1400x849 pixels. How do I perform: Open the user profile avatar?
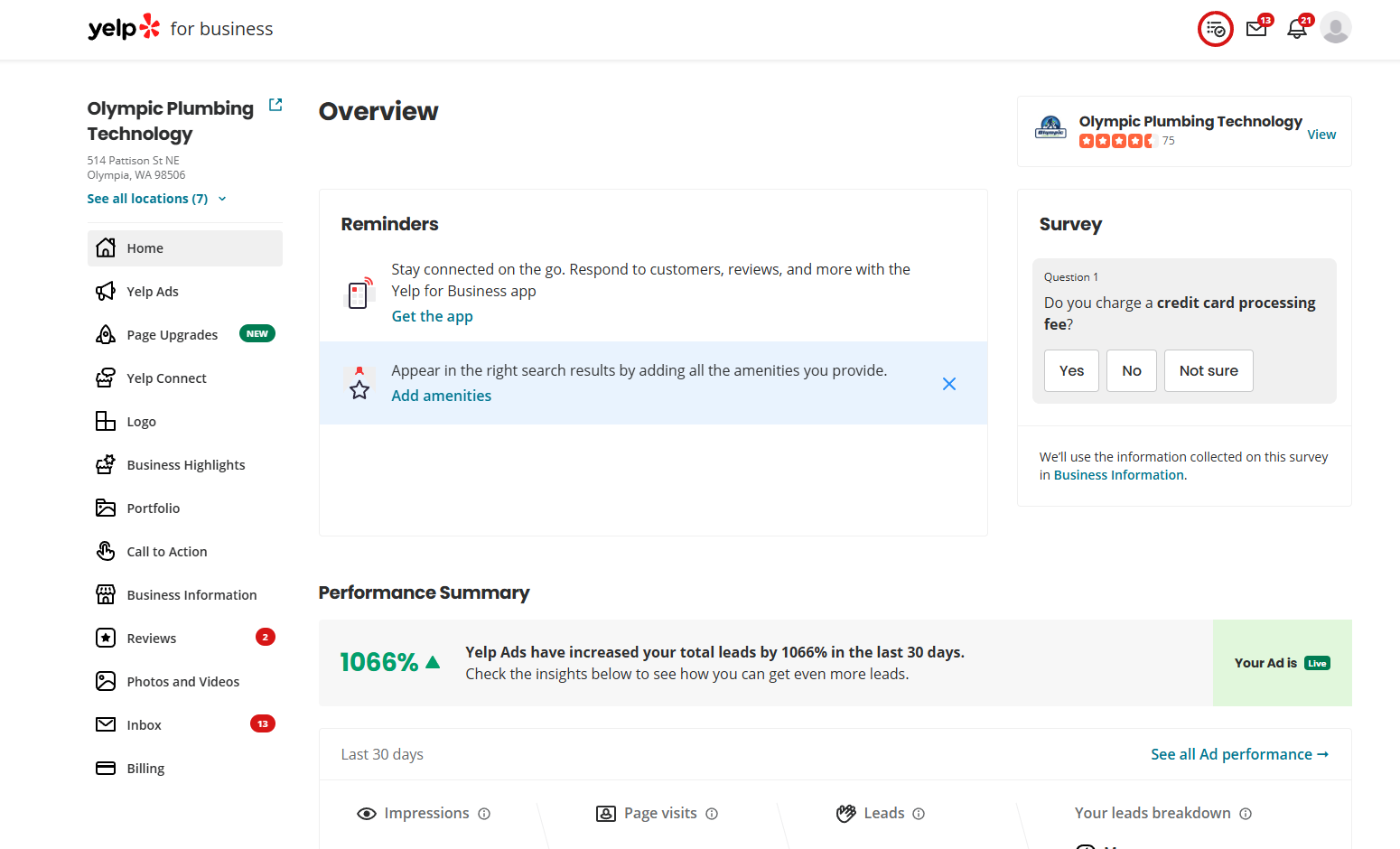tap(1335, 28)
